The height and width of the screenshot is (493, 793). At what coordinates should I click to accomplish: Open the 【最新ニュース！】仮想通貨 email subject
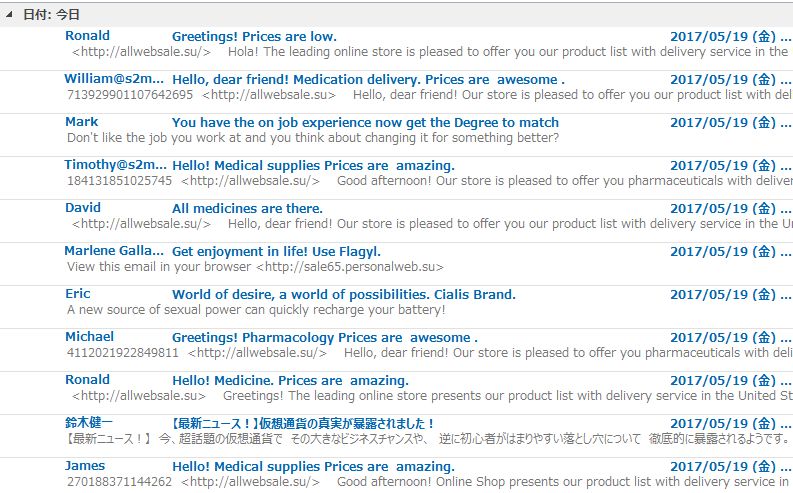(303, 424)
